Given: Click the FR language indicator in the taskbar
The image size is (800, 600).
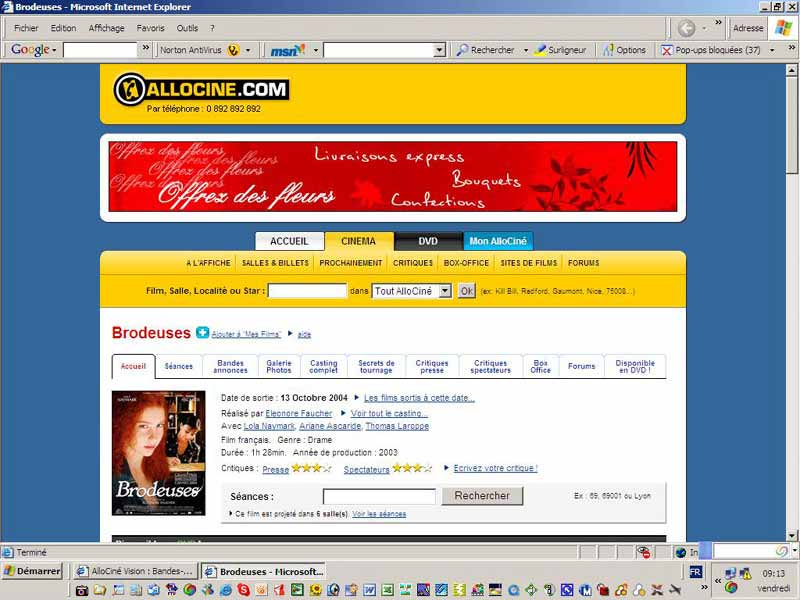Looking at the screenshot, I should pos(698,571).
